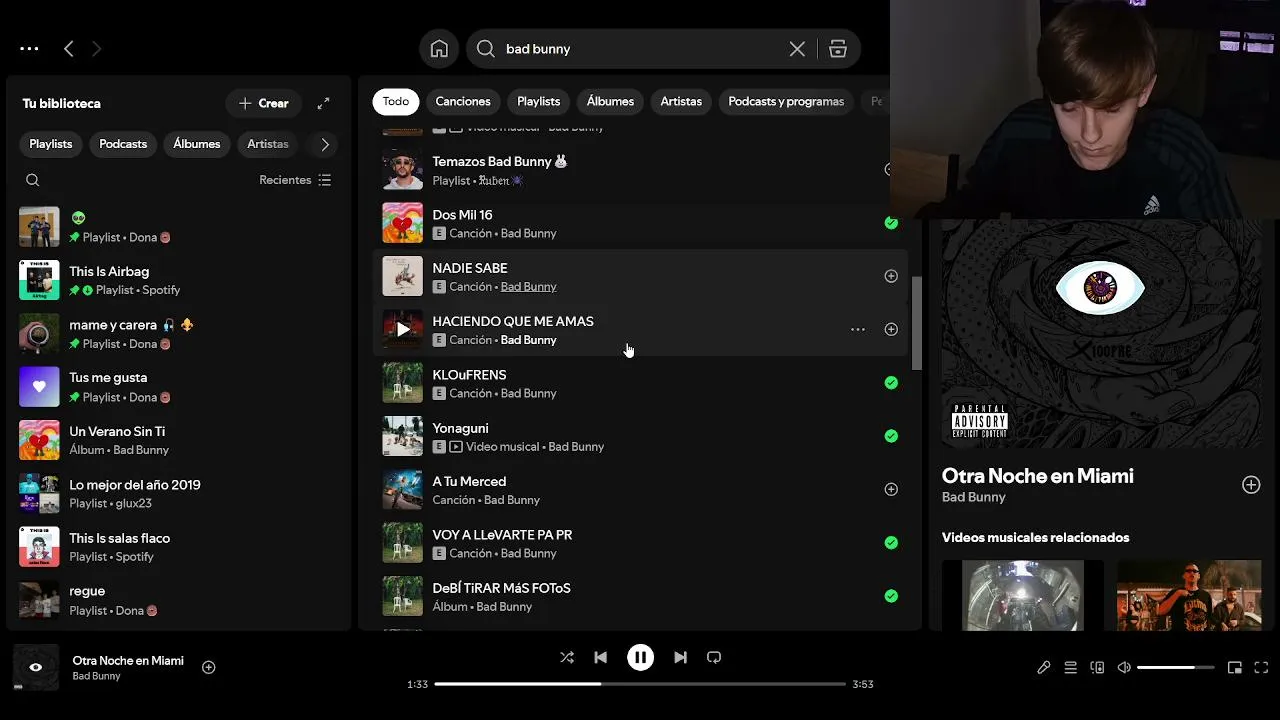Show lyrics for the current song
This screenshot has width=1280, height=720.
click(x=1044, y=667)
